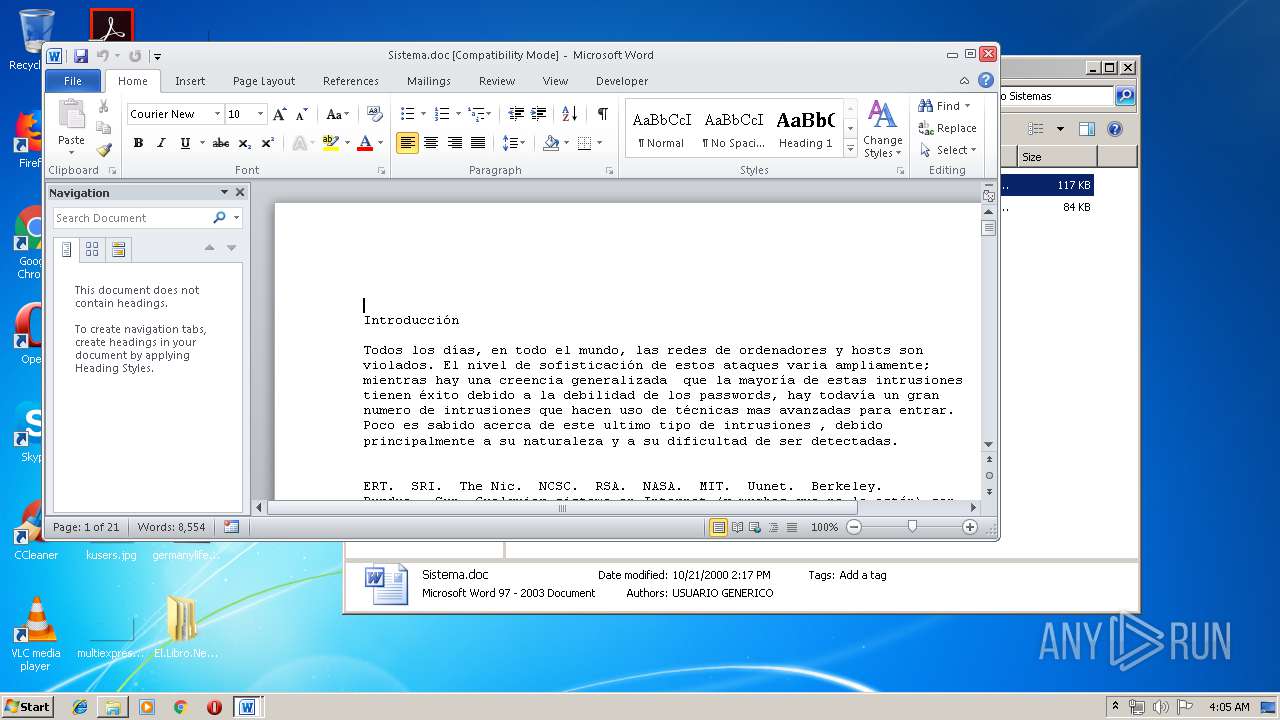The image size is (1280, 720).
Task: Expand the Change Case Aa dropdown
Action: [x=338, y=114]
